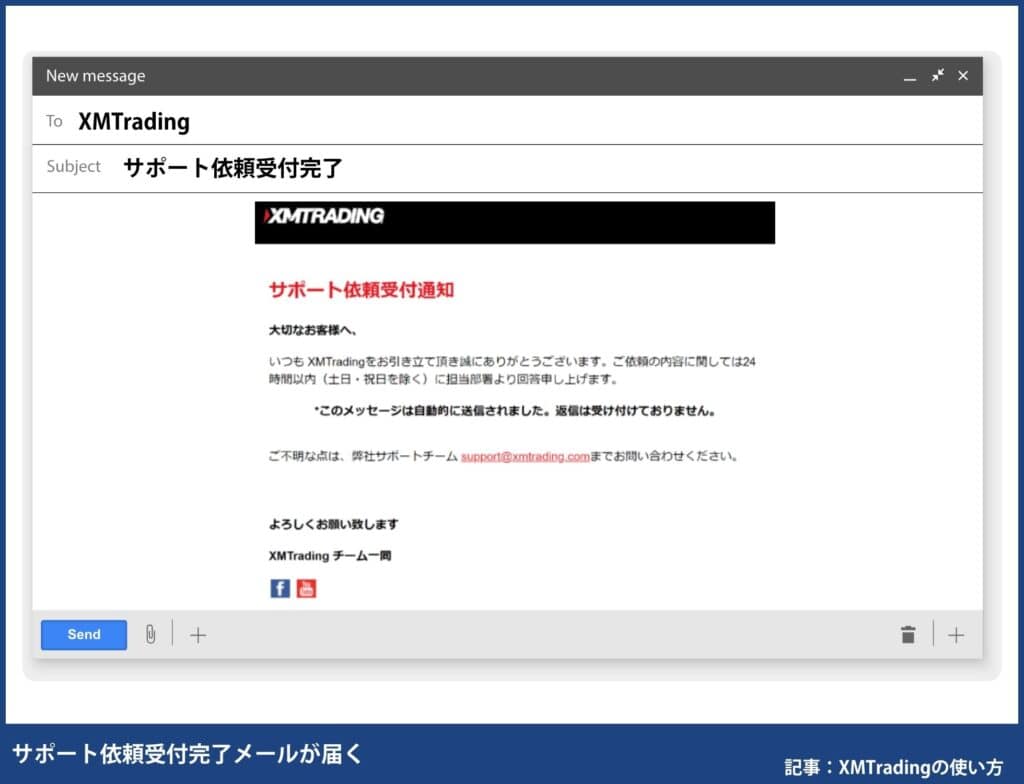1024x784 pixels.
Task: Click the red heading サポート依頼受付通知
Action: click(361, 289)
